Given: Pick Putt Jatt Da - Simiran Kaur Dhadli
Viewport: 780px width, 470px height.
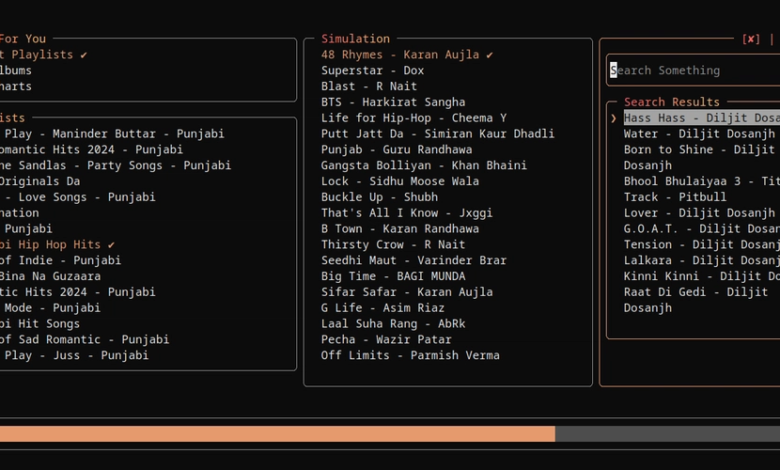Looking at the screenshot, I should 437,134.
